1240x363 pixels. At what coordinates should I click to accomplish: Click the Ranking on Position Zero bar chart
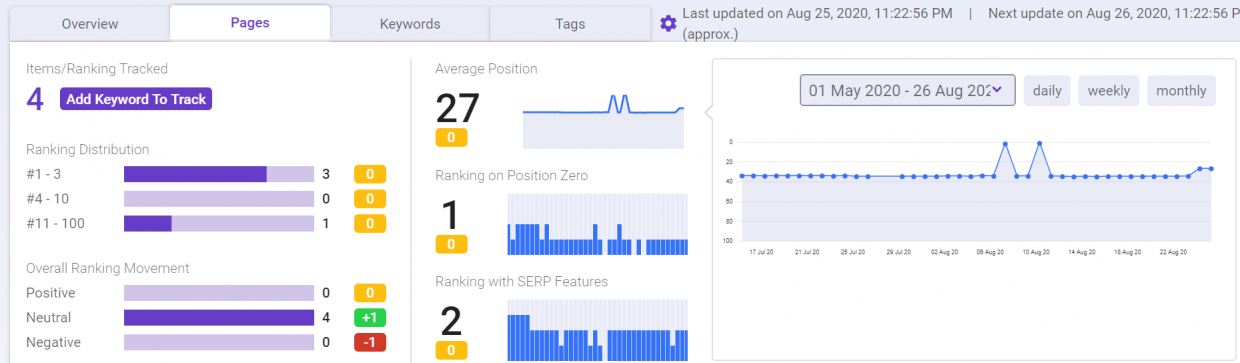pos(597,224)
